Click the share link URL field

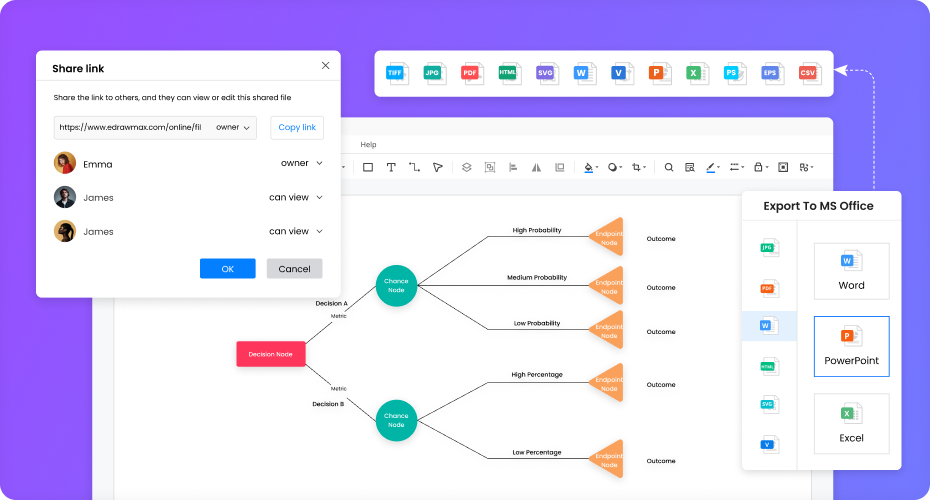(130, 128)
